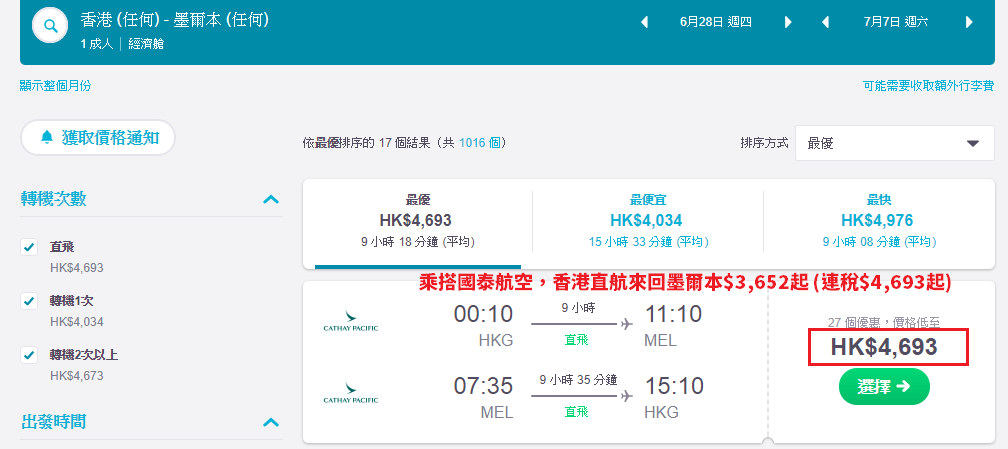
Task: Open search via the magnifier icon
Action: point(51,26)
